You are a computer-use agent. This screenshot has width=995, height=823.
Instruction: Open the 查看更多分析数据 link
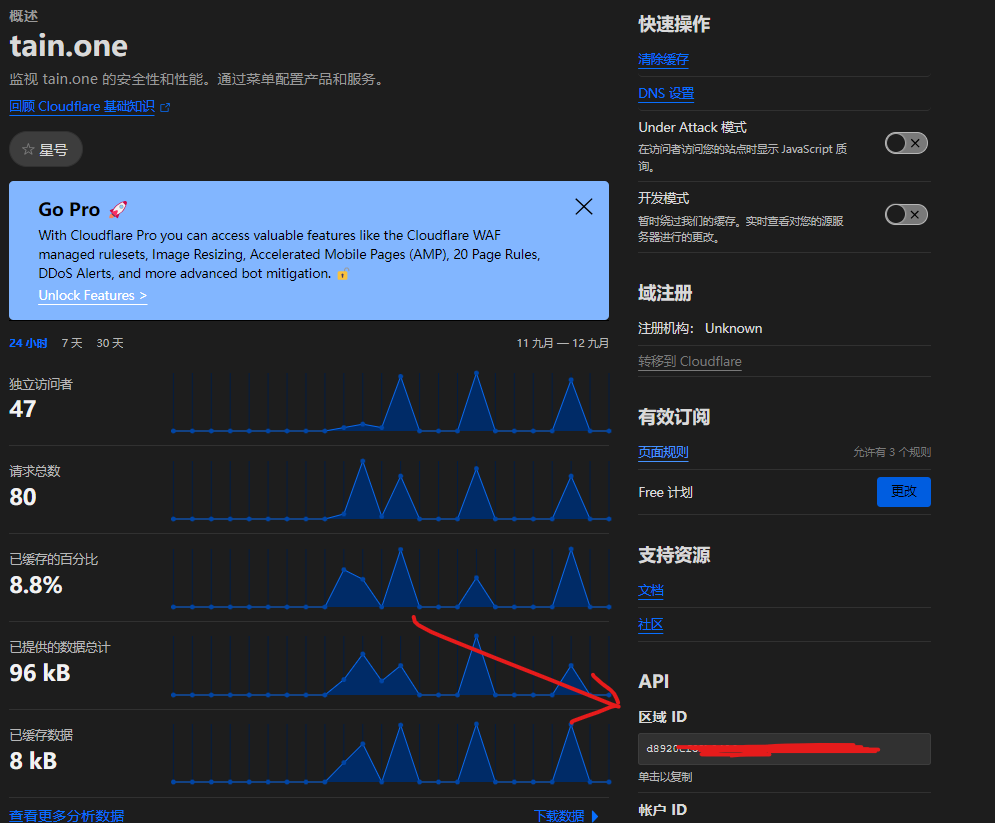tap(67, 815)
